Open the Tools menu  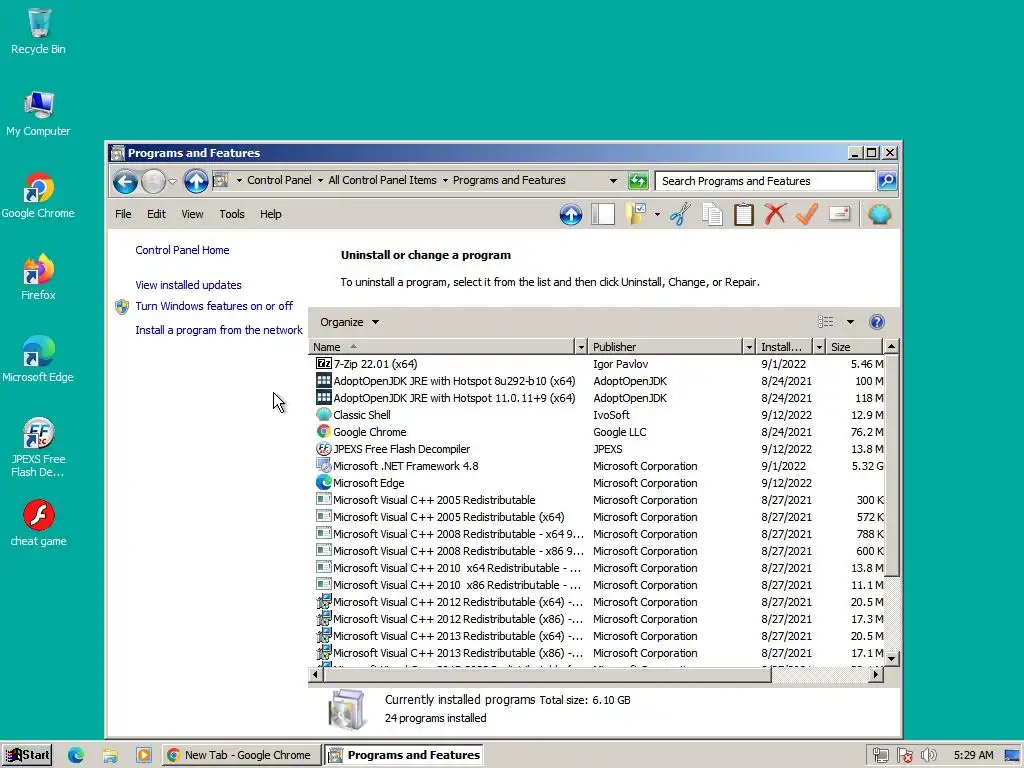[232, 214]
